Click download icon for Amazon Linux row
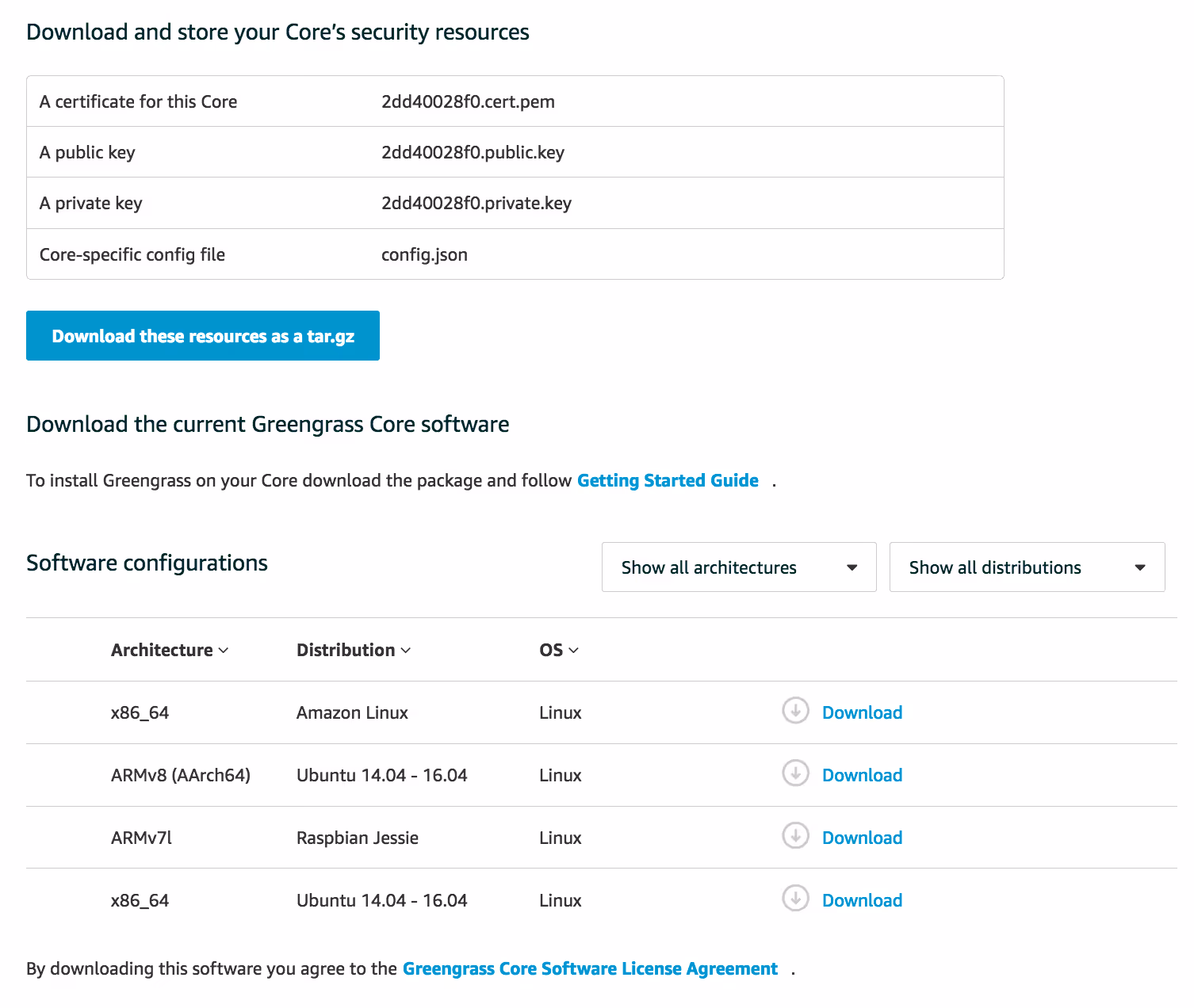 (x=795, y=711)
